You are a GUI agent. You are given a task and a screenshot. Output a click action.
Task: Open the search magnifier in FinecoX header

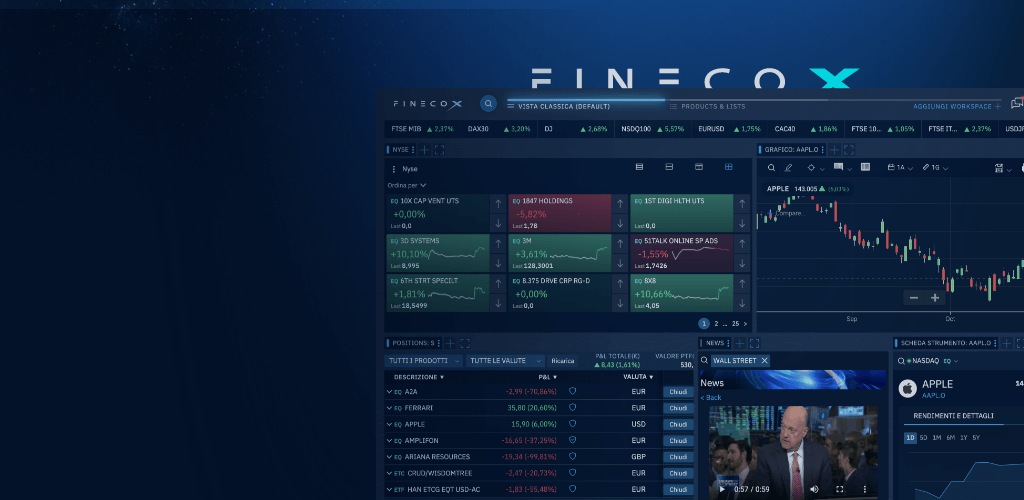point(488,104)
